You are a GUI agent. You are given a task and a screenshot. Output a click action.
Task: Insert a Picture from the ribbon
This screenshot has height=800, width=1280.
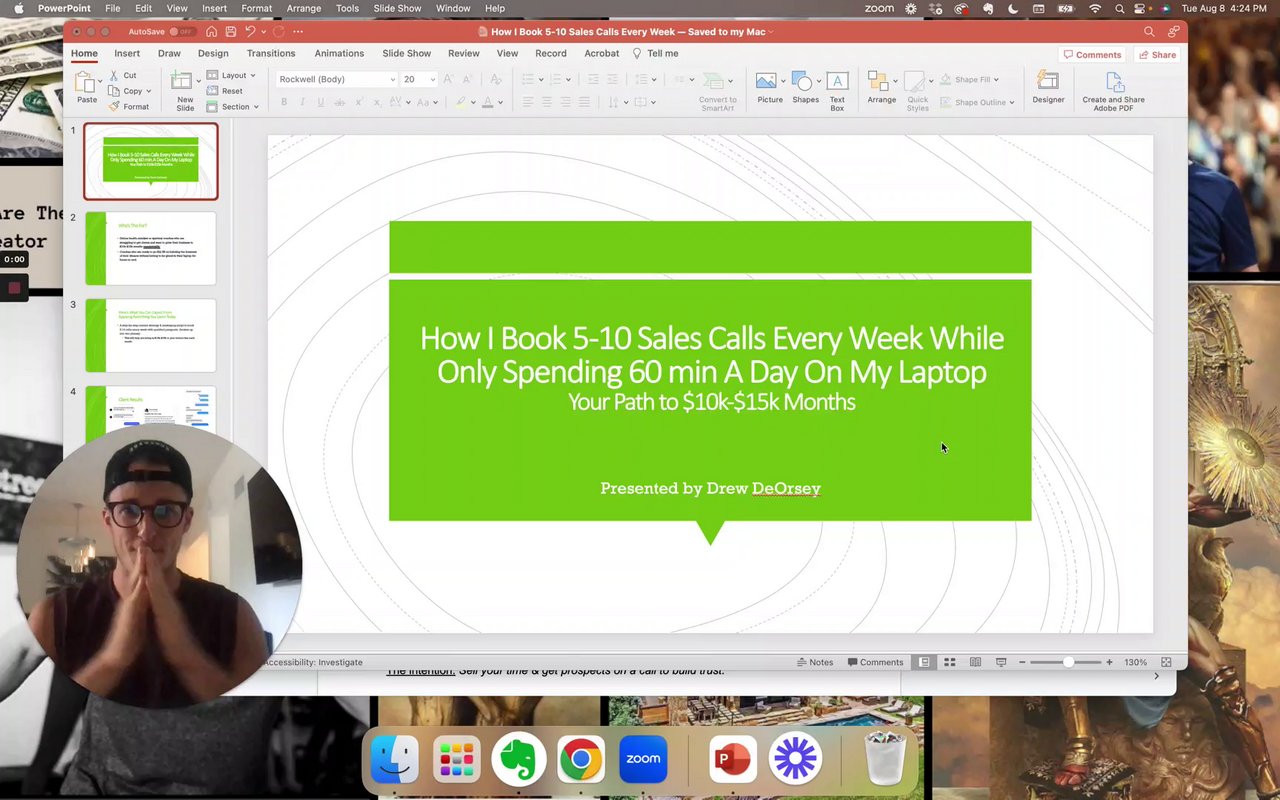click(768, 86)
